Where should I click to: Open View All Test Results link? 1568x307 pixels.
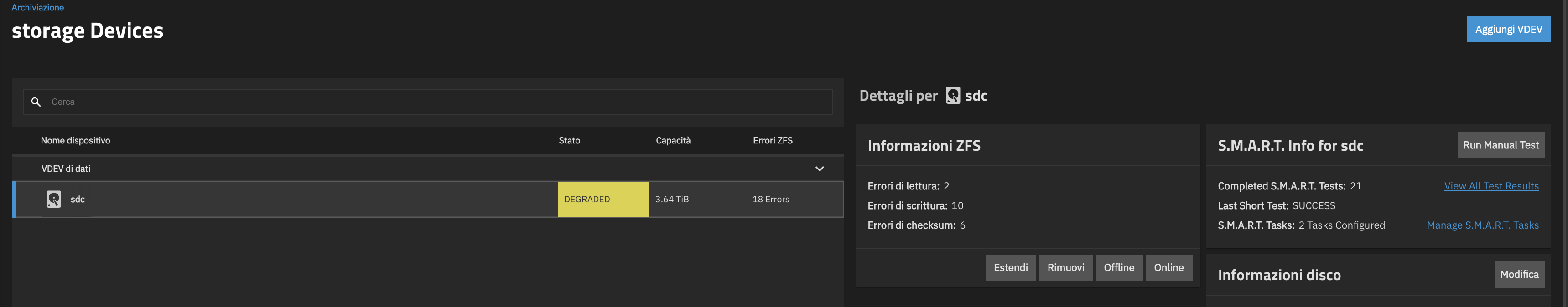tap(1491, 186)
